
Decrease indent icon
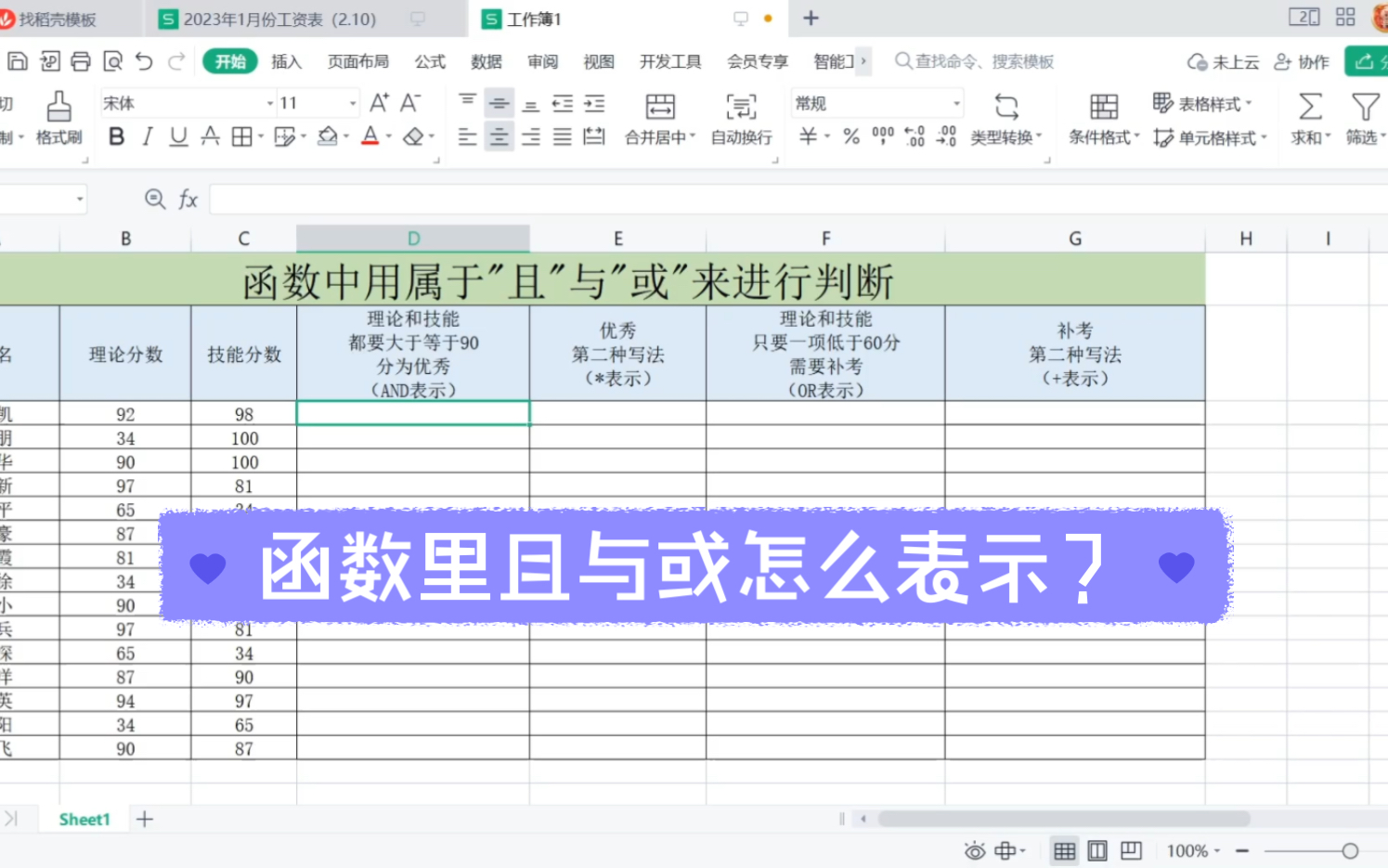[563, 103]
